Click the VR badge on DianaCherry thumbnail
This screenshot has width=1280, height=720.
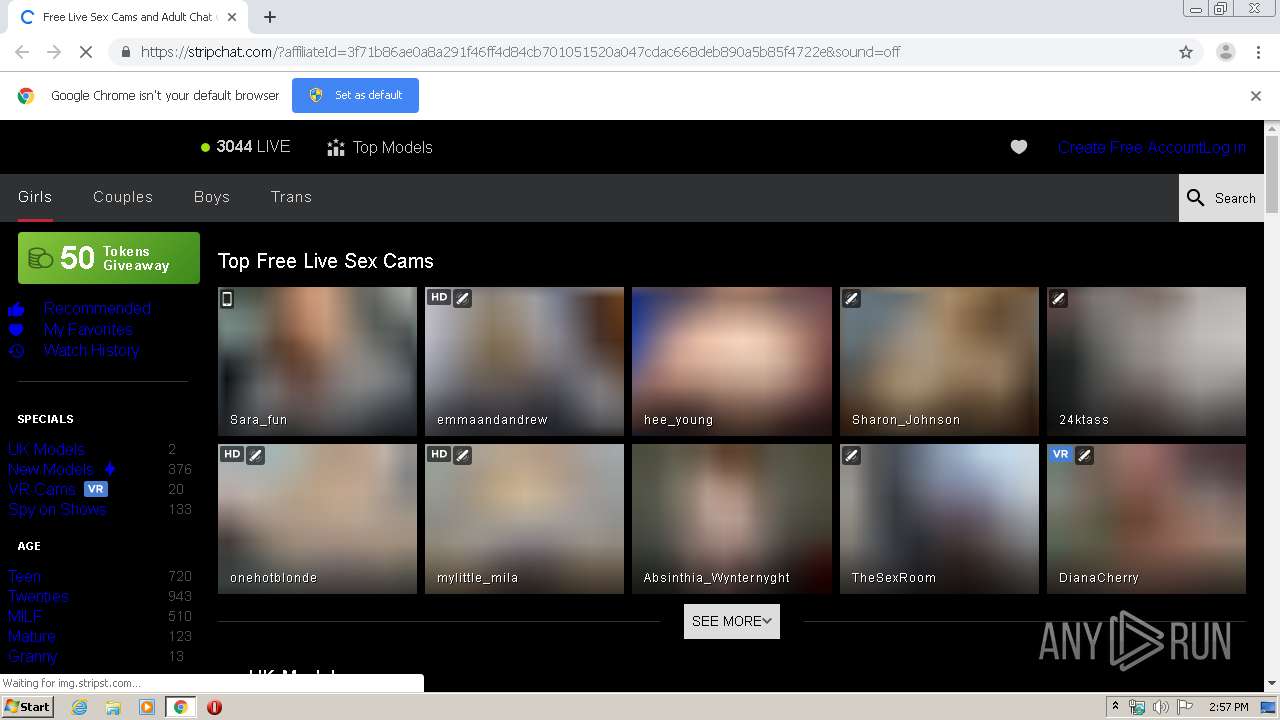[x=1061, y=454]
